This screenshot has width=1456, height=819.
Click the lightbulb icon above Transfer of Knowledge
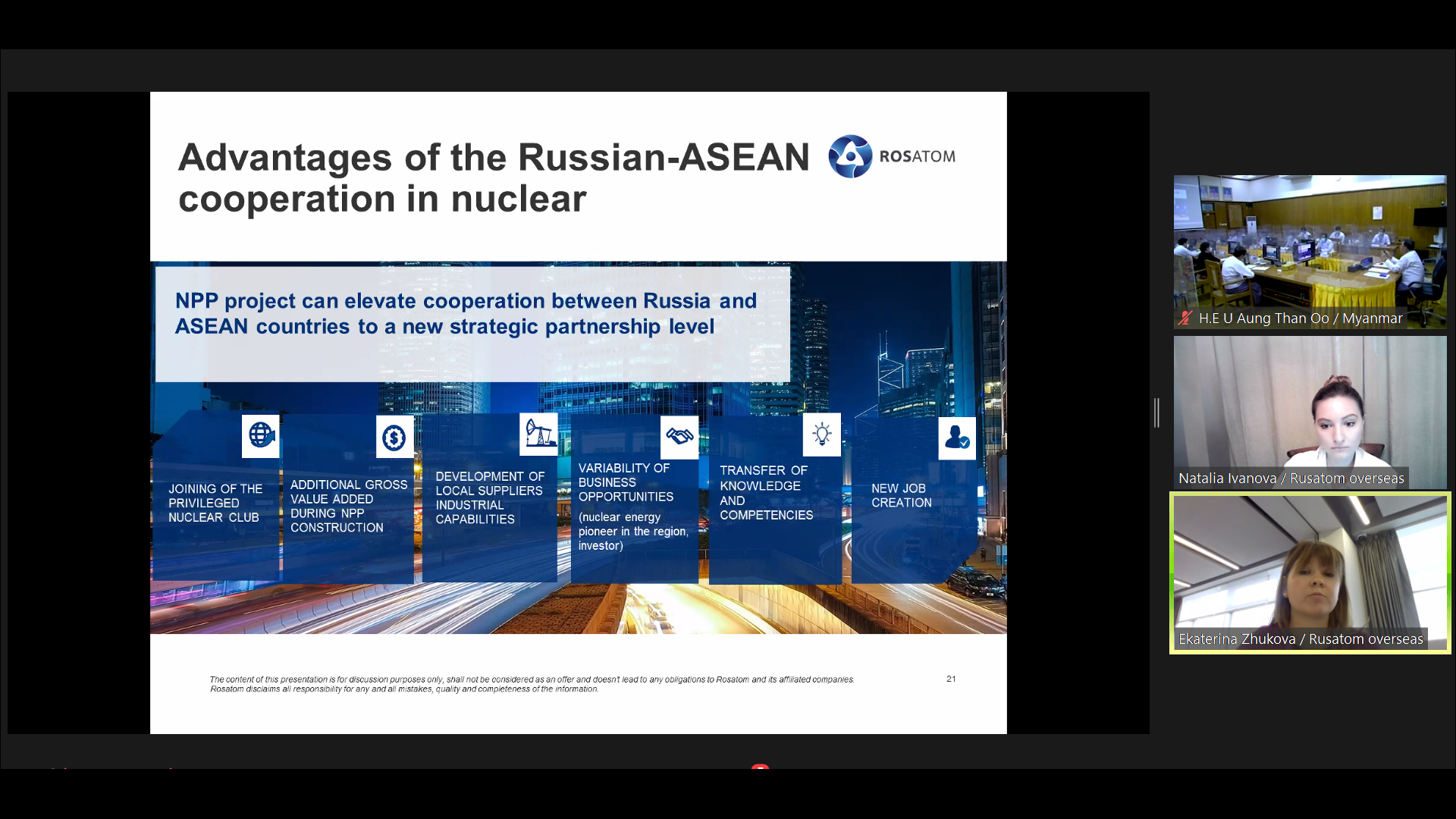click(x=822, y=435)
